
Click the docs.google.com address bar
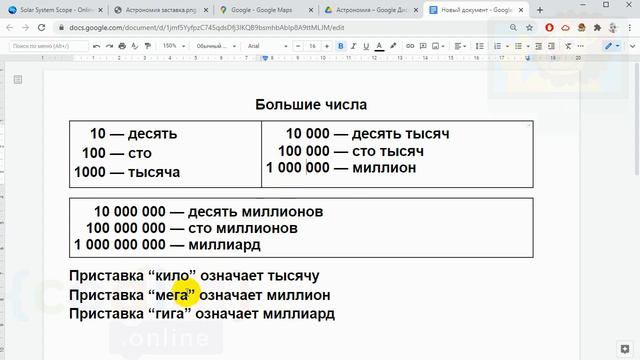pos(282,28)
